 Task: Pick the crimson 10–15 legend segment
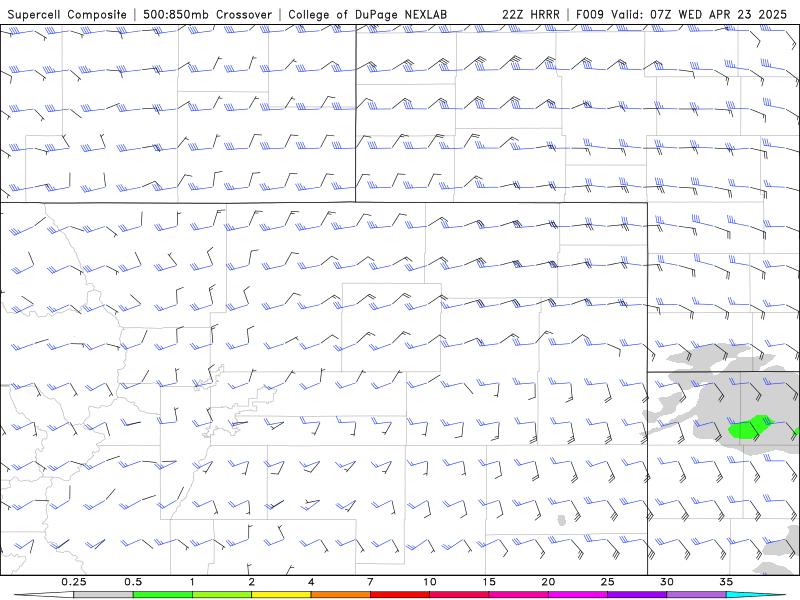pos(459,595)
